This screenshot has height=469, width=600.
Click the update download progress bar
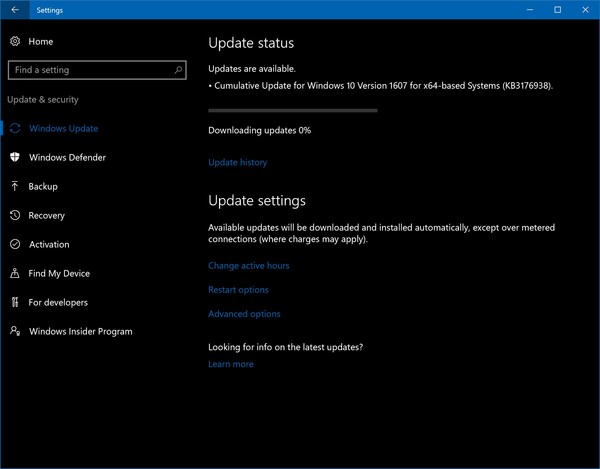click(292, 110)
